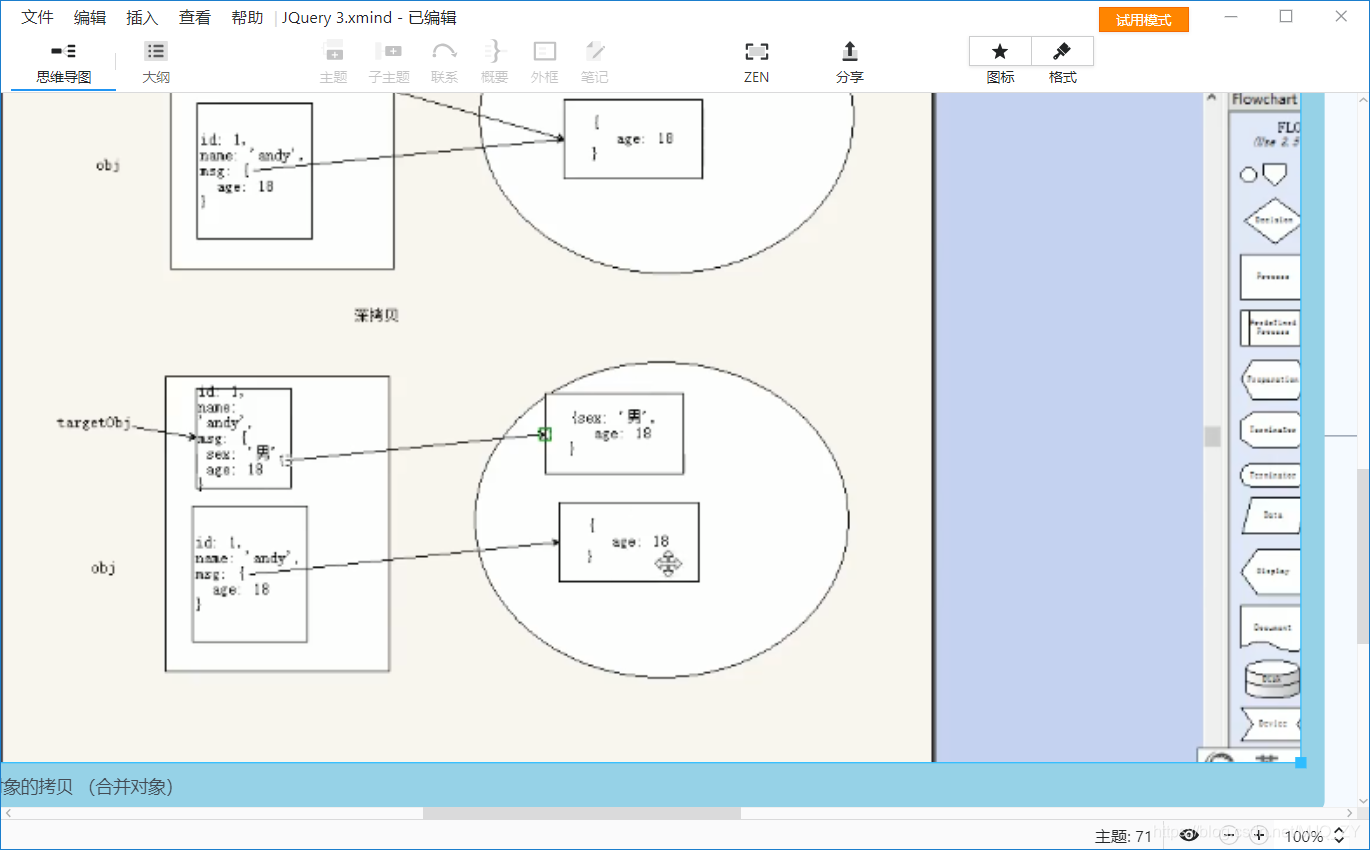Click the 概要 summary toolbar icon
1370x850 pixels.
(x=494, y=63)
